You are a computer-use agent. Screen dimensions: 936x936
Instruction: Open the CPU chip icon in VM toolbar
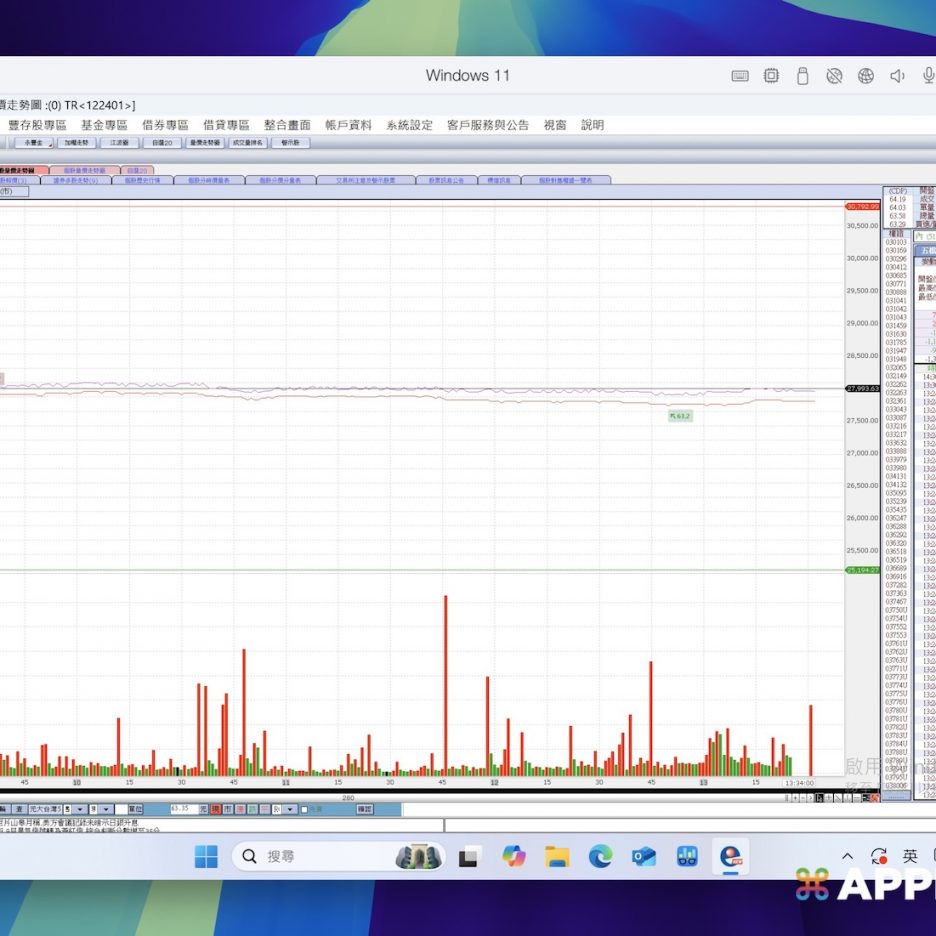(771, 76)
